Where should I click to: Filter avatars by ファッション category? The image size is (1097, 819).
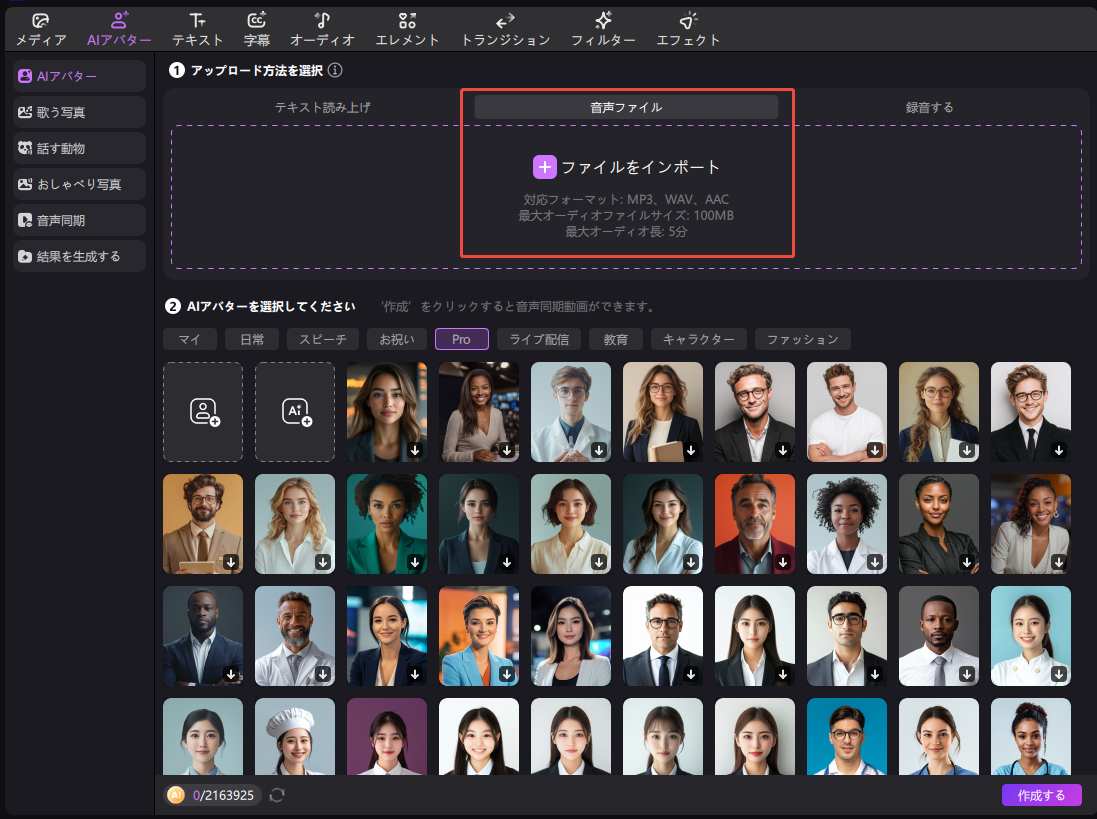point(802,339)
